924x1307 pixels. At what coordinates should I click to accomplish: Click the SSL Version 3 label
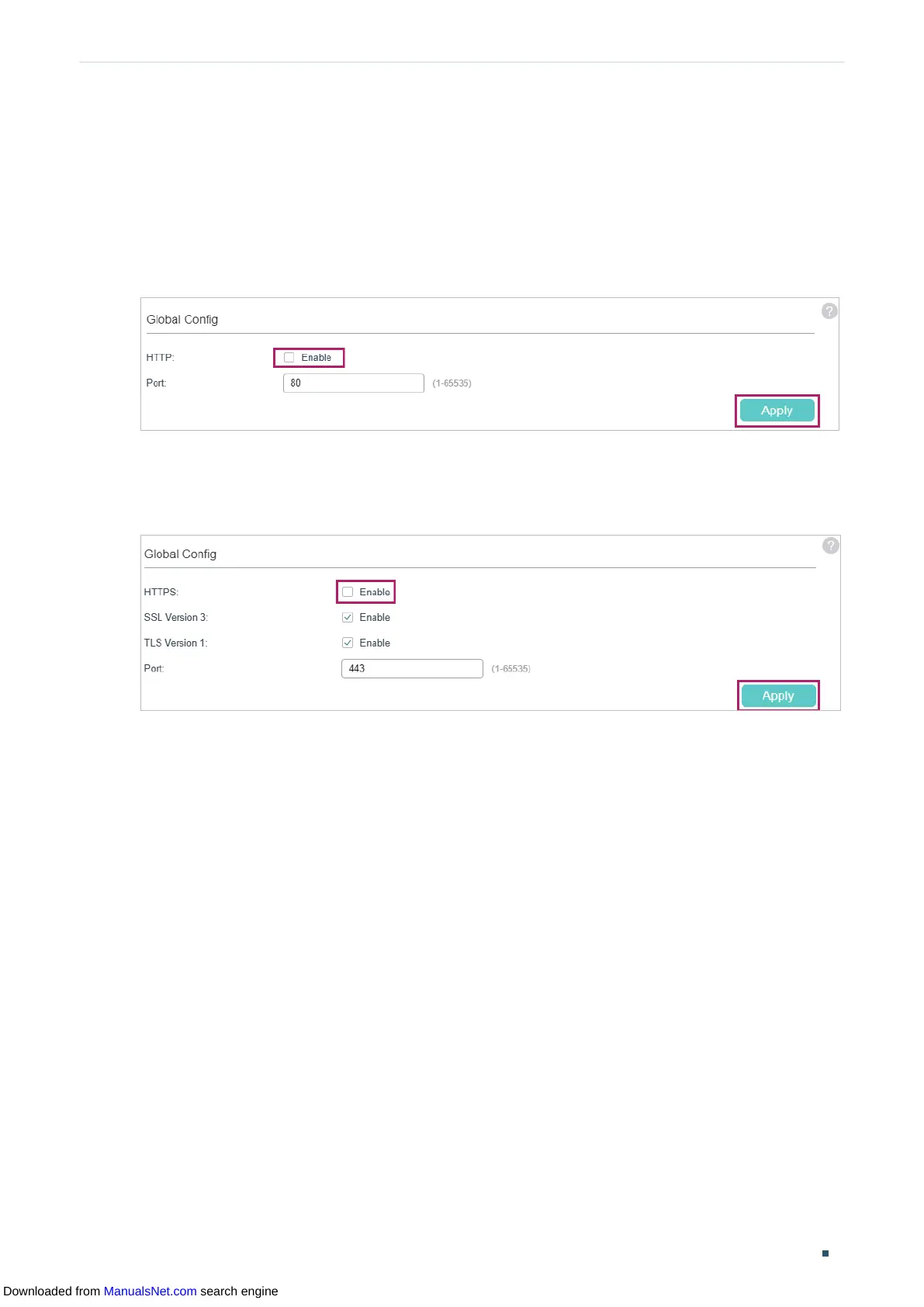[176, 618]
